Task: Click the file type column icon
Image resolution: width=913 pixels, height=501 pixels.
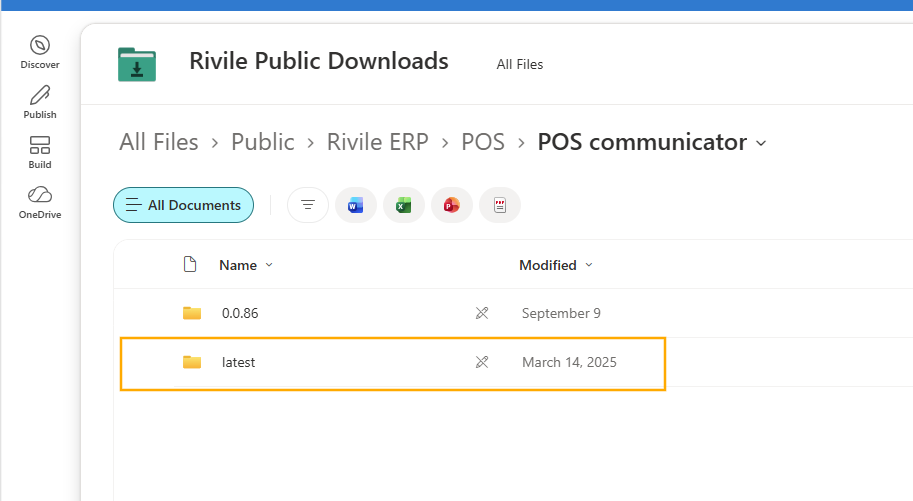Action: (190, 264)
